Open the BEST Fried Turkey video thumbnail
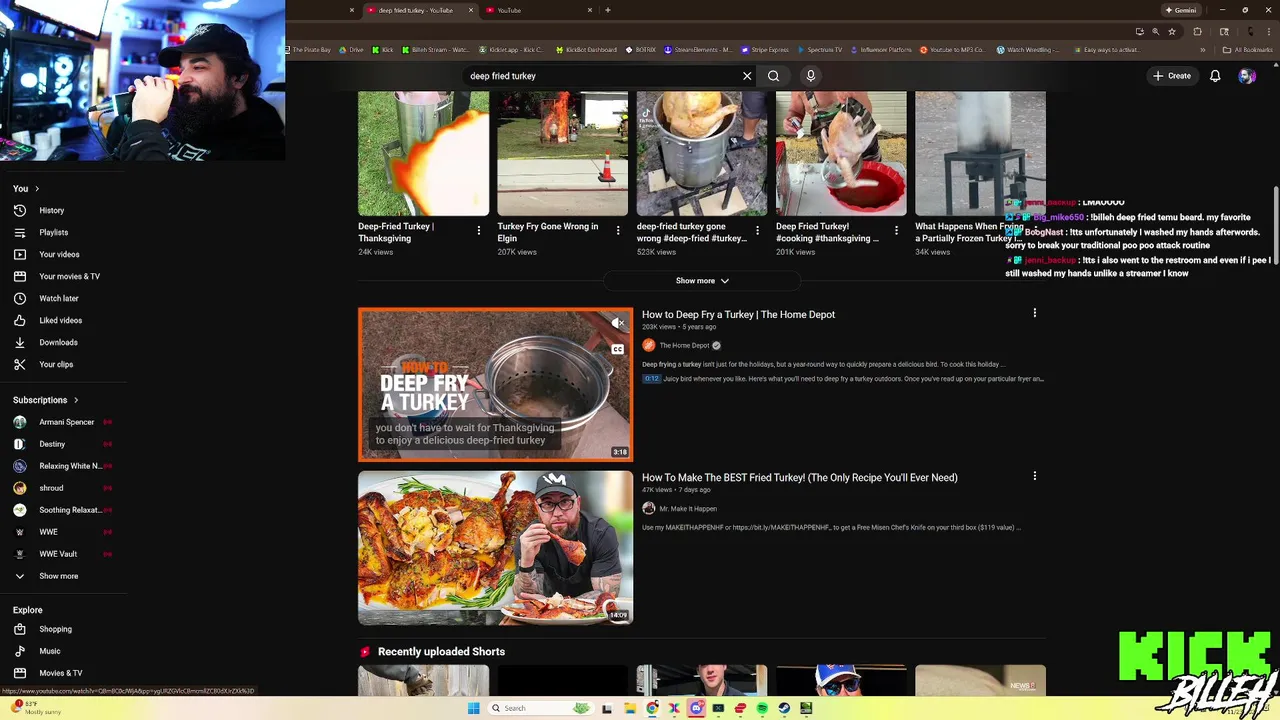 click(x=495, y=548)
